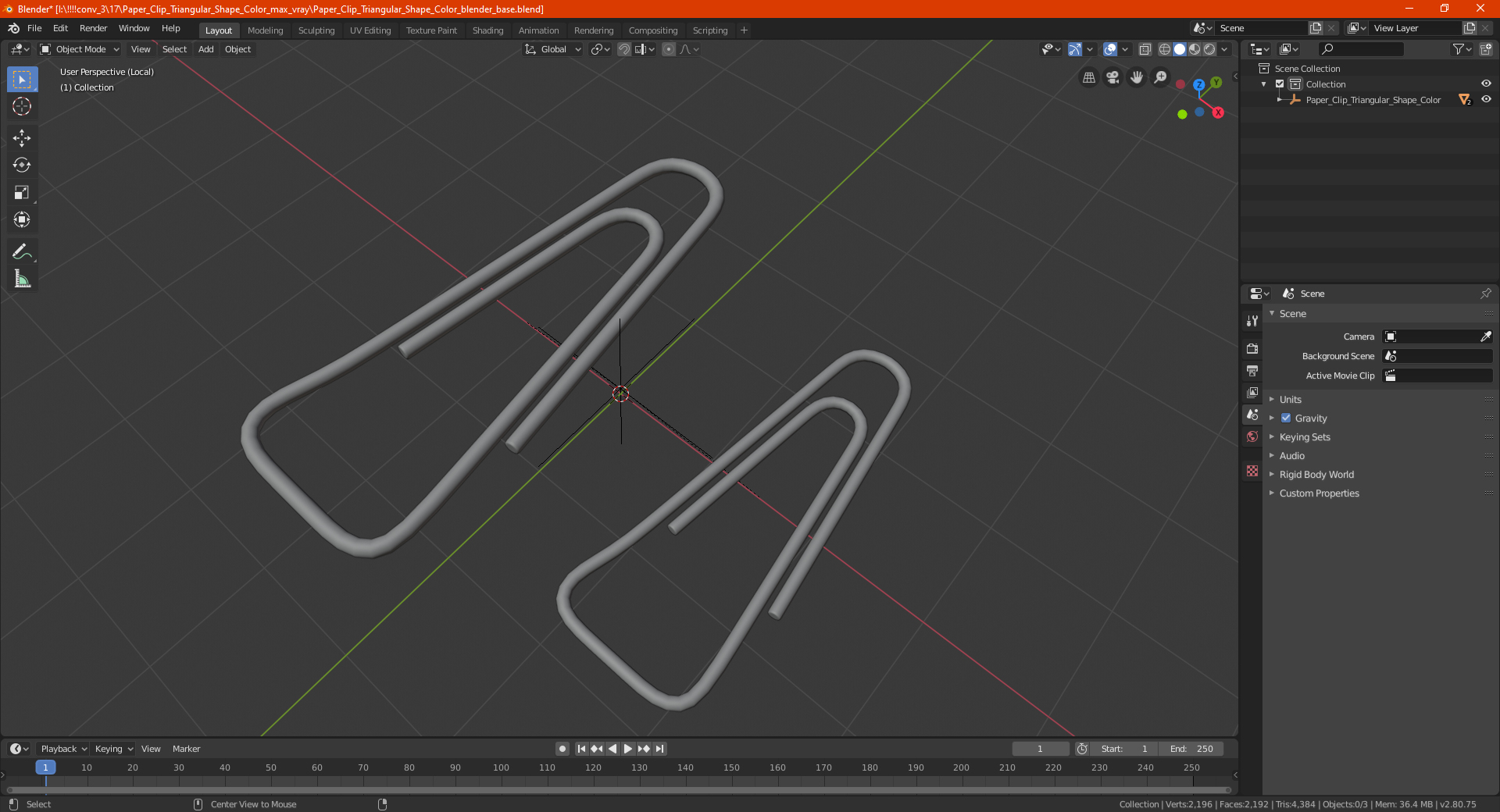Click frame 100 on the timeline
The image size is (1500, 812).
[501, 767]
